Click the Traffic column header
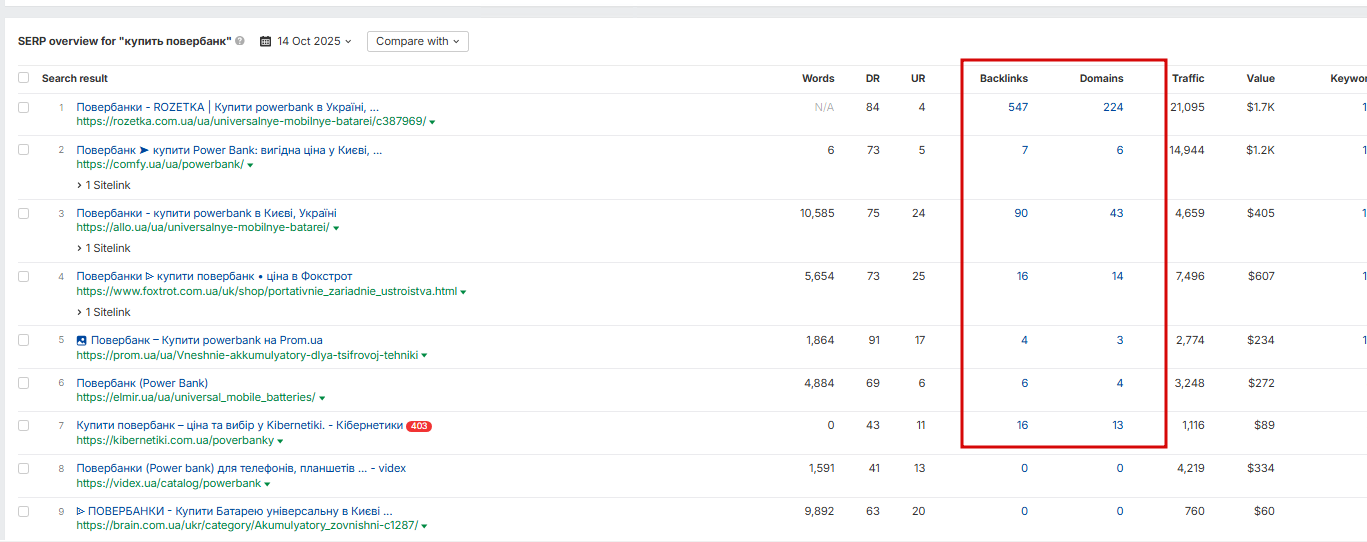 (1188, 78)
